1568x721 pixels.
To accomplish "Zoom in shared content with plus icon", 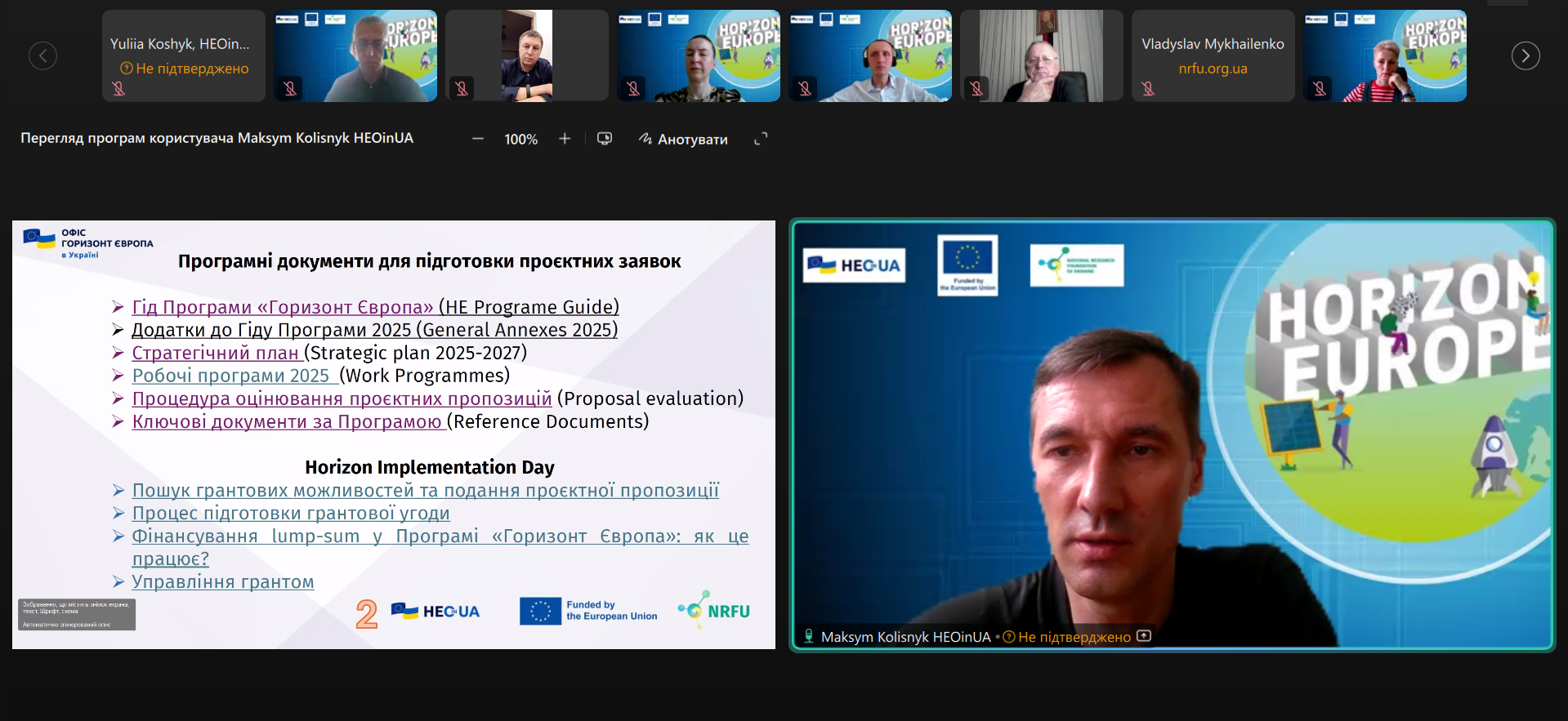I will coord(565,139).
